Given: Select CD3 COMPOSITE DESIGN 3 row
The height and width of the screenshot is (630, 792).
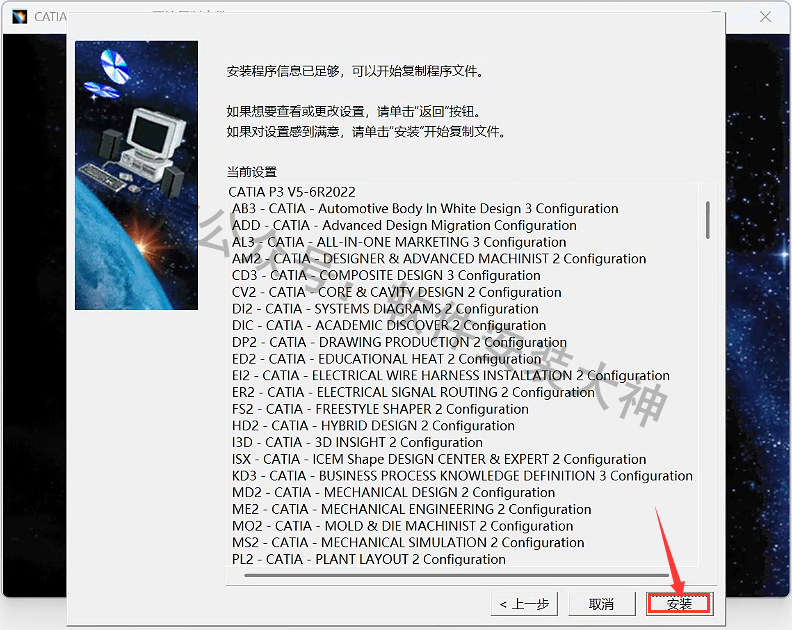Looking at the screenshot, I should pyautogui.click(x=386, y=275).
